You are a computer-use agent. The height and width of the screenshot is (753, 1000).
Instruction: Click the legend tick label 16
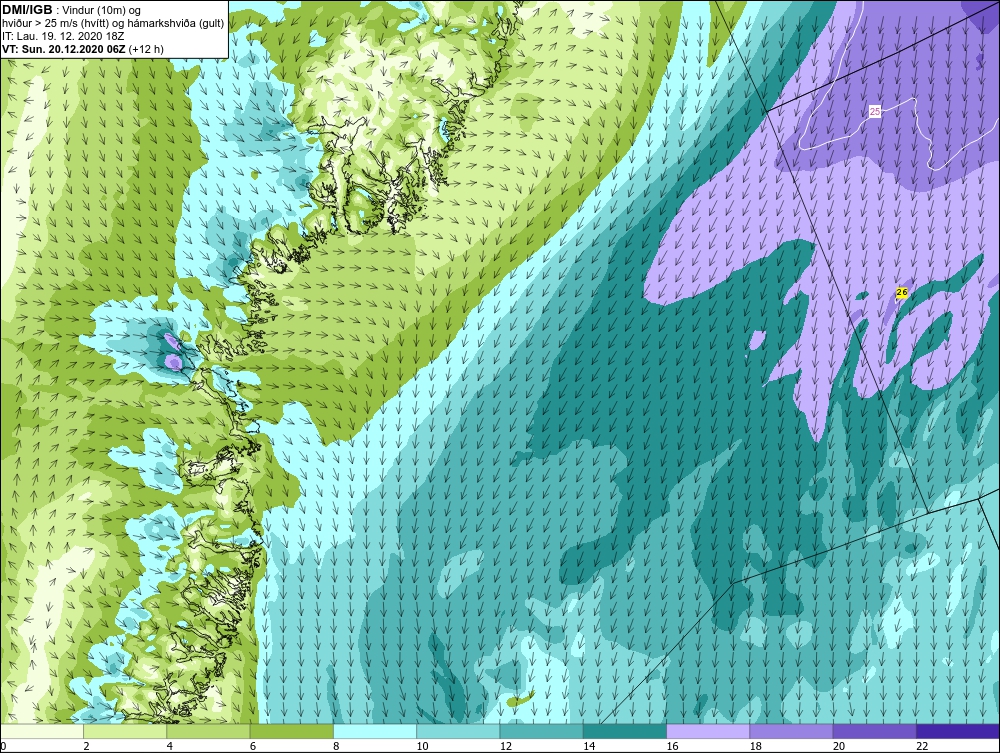[x=672, y=747]
